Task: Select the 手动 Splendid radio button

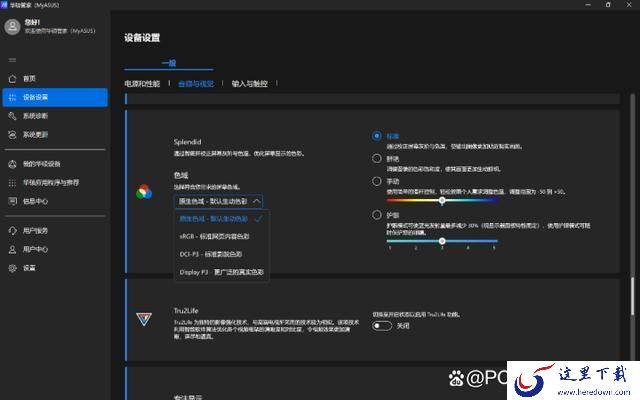Action: (x=377, y=181)
